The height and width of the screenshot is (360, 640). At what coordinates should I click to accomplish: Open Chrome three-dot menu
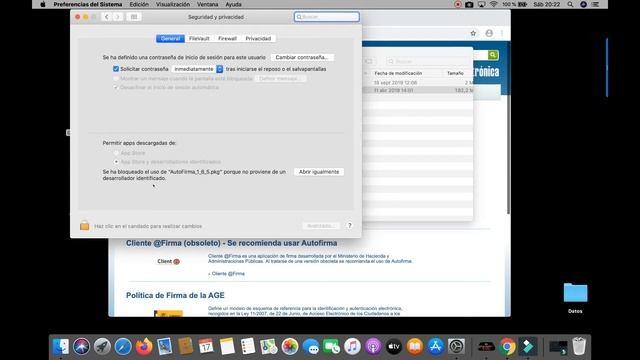point(502,33)
